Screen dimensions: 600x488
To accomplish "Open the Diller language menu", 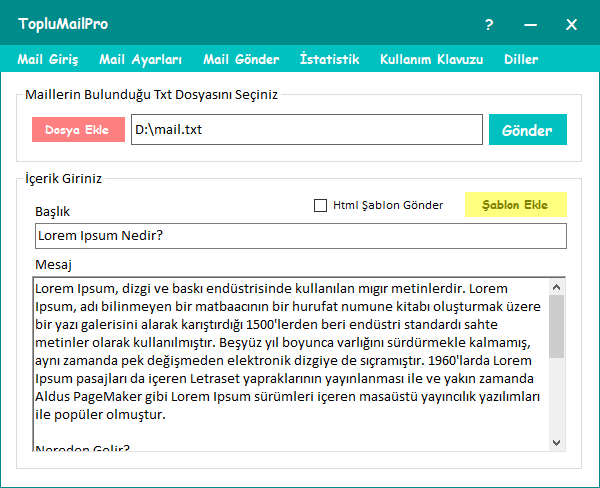I will (x=521, y=59).
